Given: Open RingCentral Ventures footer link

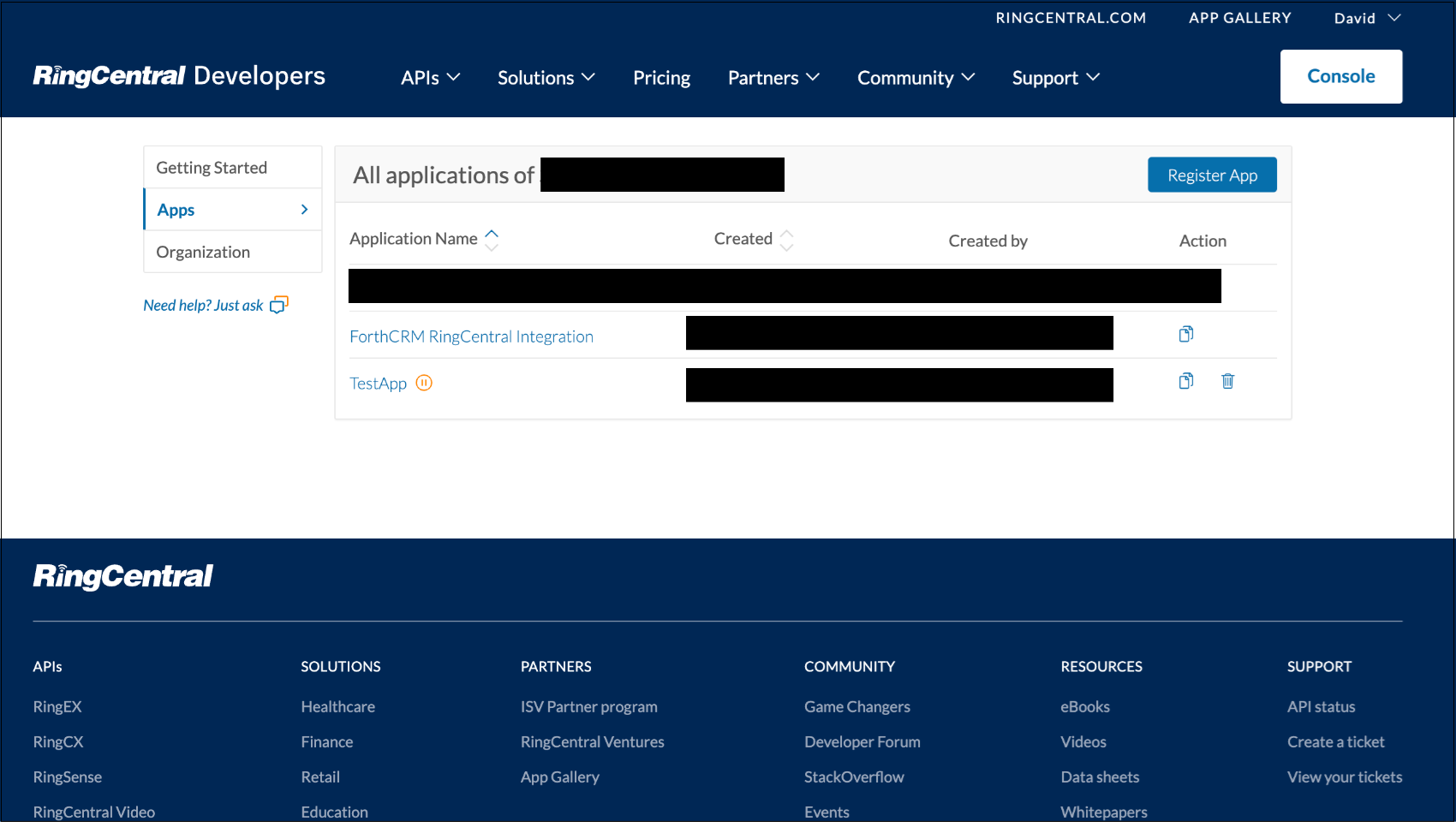Looking at the screenshot, I should pos(592,741).
